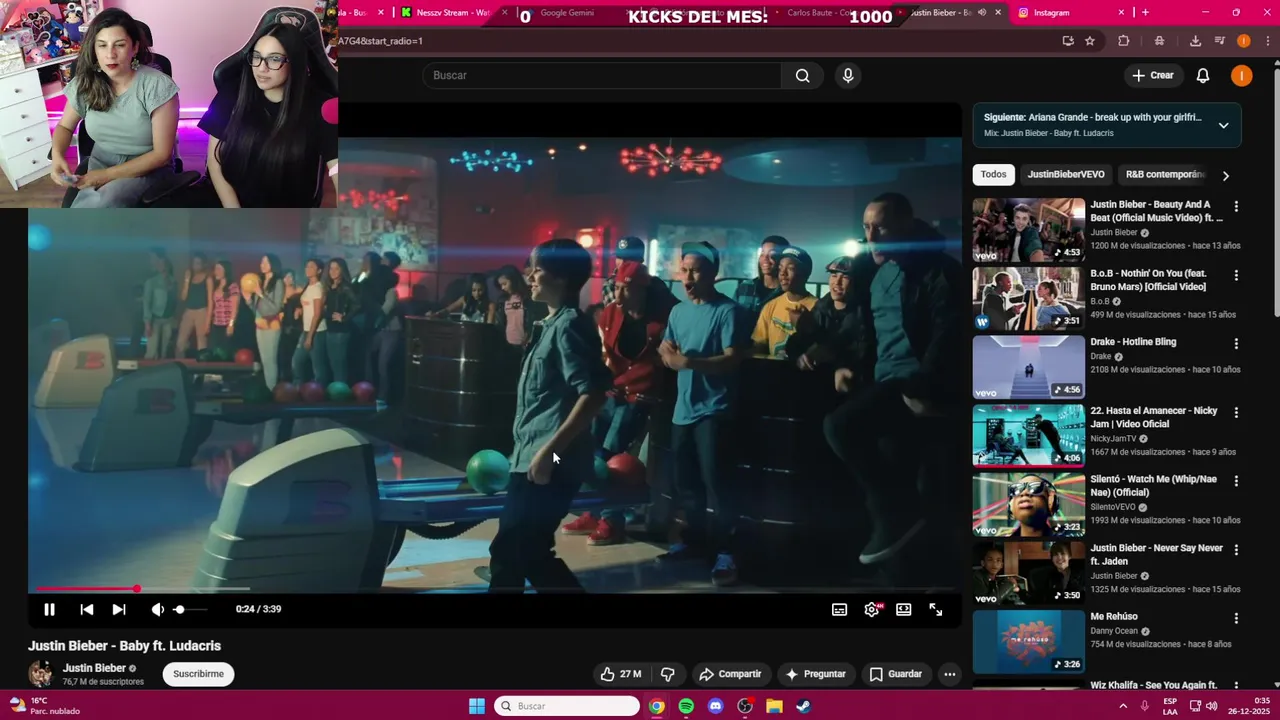Open menu for Hasta el Amanecer video
1280x720 pixels.
tap(1236, 412)
